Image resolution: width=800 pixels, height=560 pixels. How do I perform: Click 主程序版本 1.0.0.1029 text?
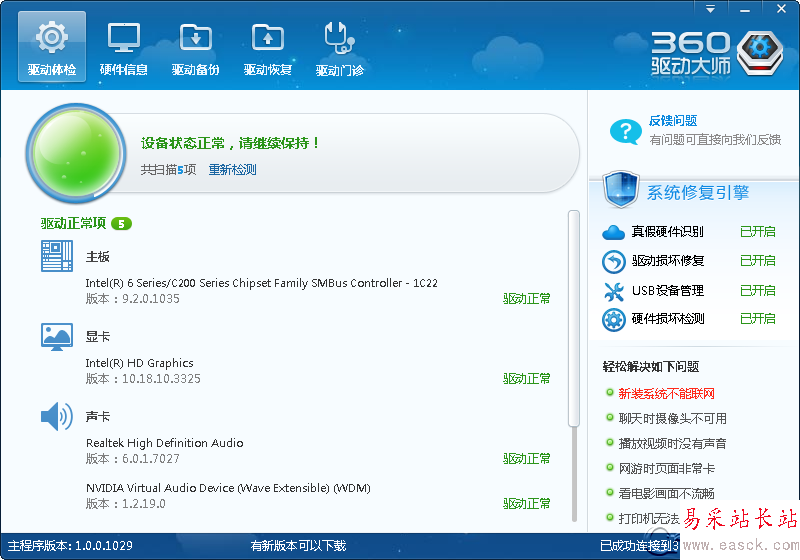point(70,546)
